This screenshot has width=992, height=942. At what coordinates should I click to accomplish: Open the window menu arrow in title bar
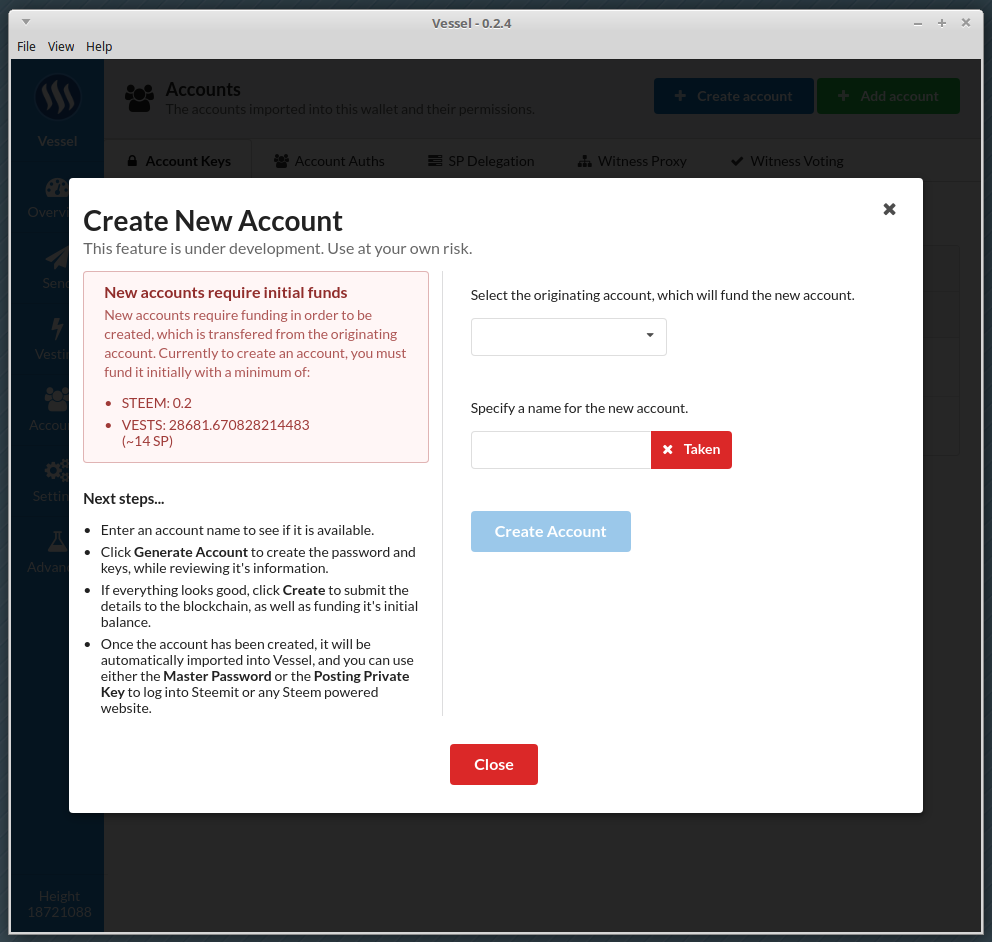coord(26,22)
